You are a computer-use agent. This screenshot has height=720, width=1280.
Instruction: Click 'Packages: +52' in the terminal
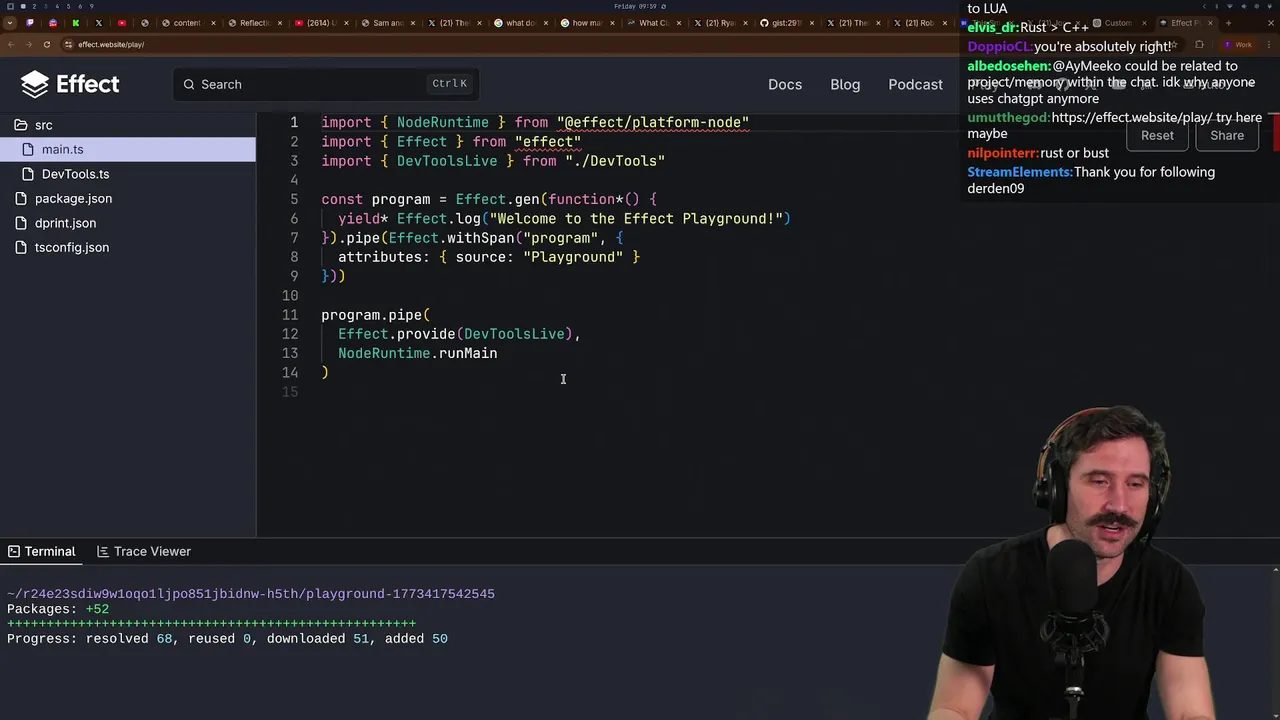pos(58,609)
